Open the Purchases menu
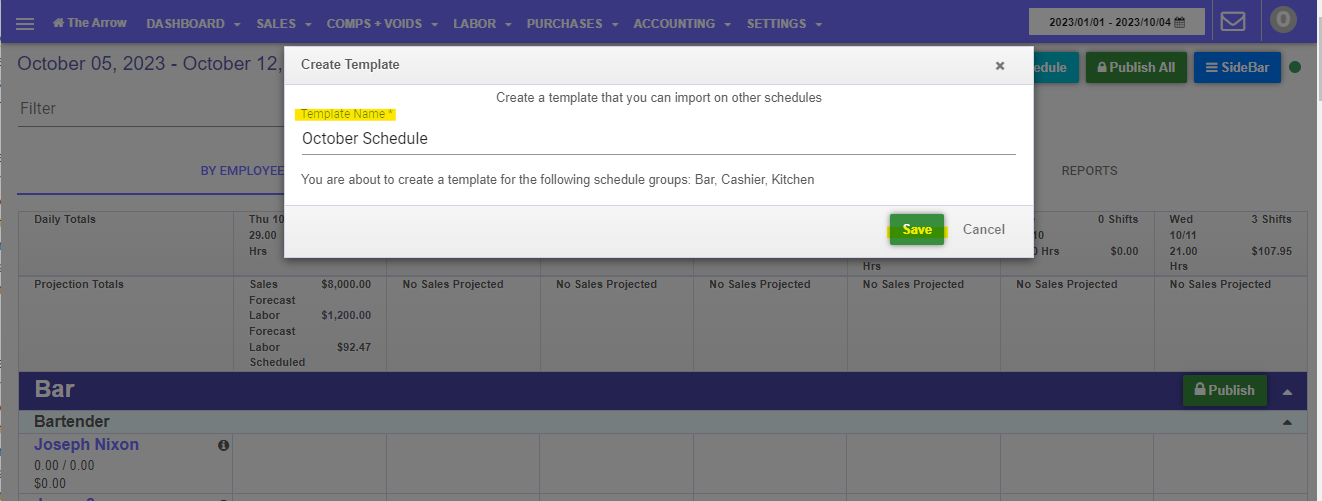1322x501 pixels. [572, 23]
